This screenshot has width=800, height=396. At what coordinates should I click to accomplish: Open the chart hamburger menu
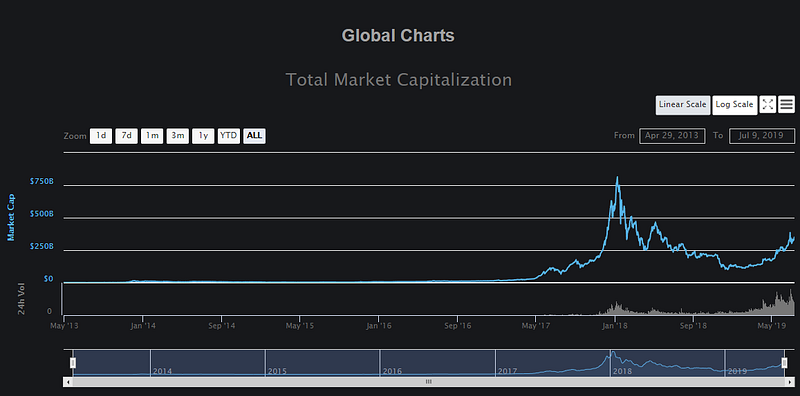point(787,105)
